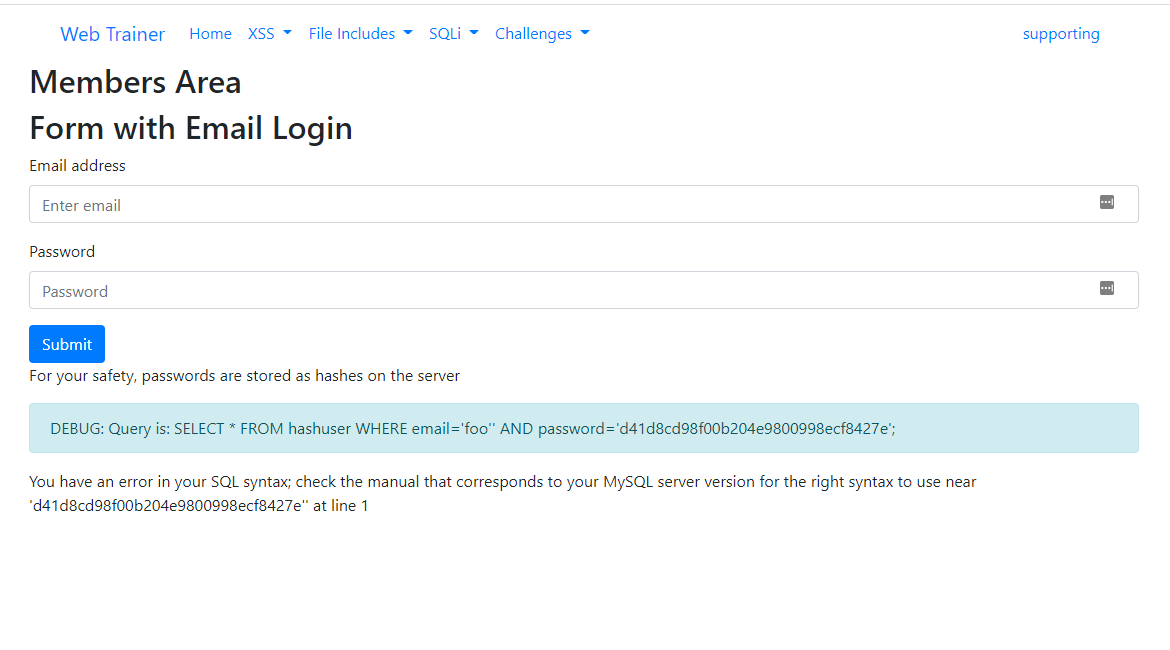Screen dimensions: 1170x650
Task: Click the Members Area heading
Action: coord(135,82)
